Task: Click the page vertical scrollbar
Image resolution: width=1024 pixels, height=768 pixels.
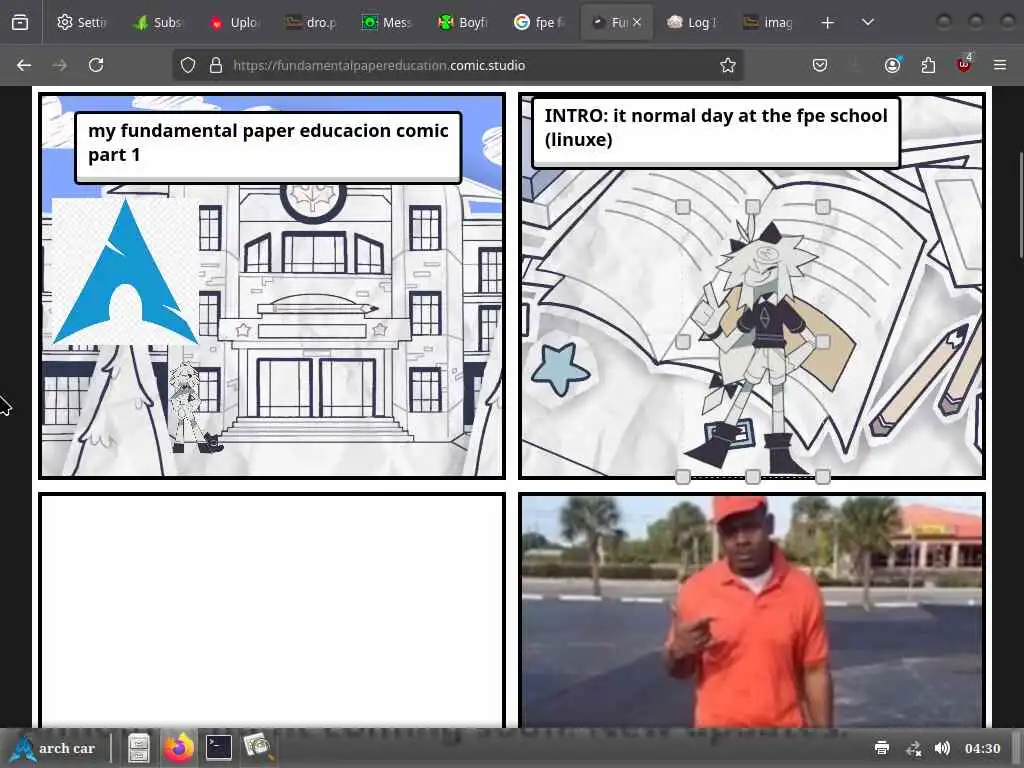Action: [1020, 206]
